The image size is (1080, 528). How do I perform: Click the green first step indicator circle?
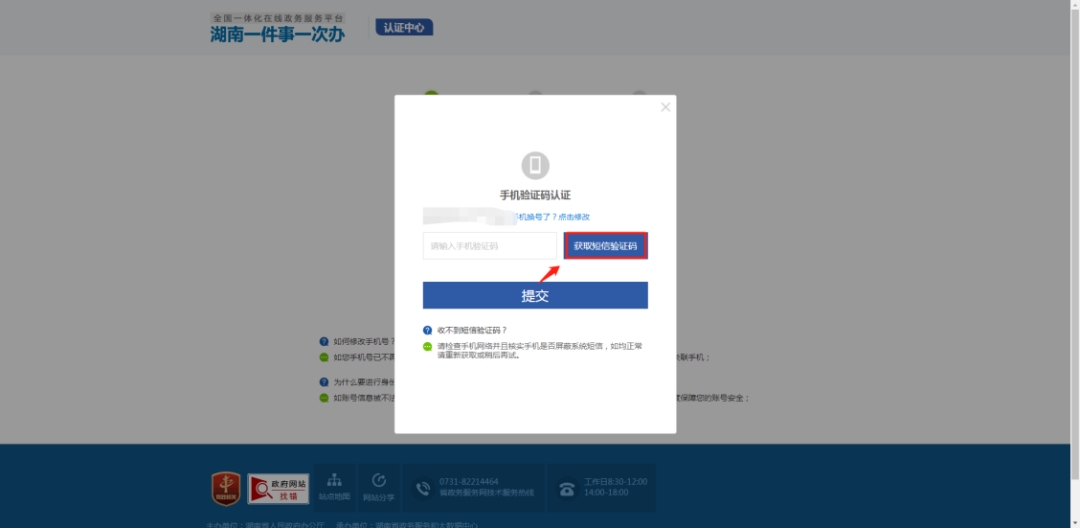click(x=431, y=95)
